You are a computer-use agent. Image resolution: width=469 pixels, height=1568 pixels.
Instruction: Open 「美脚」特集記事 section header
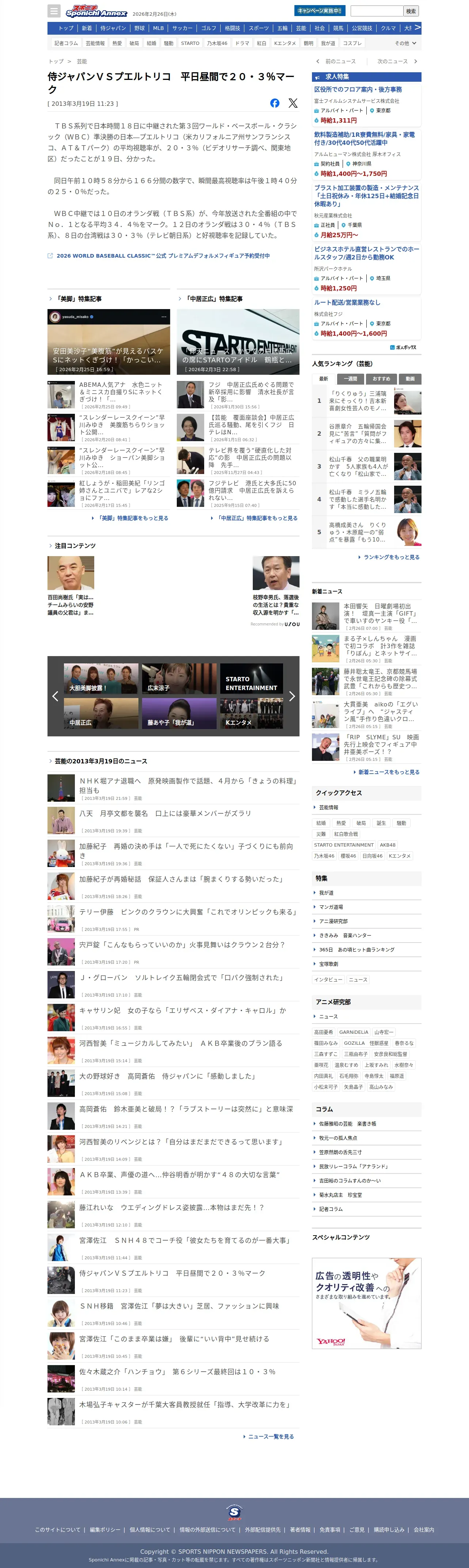[x=79, y=299]
